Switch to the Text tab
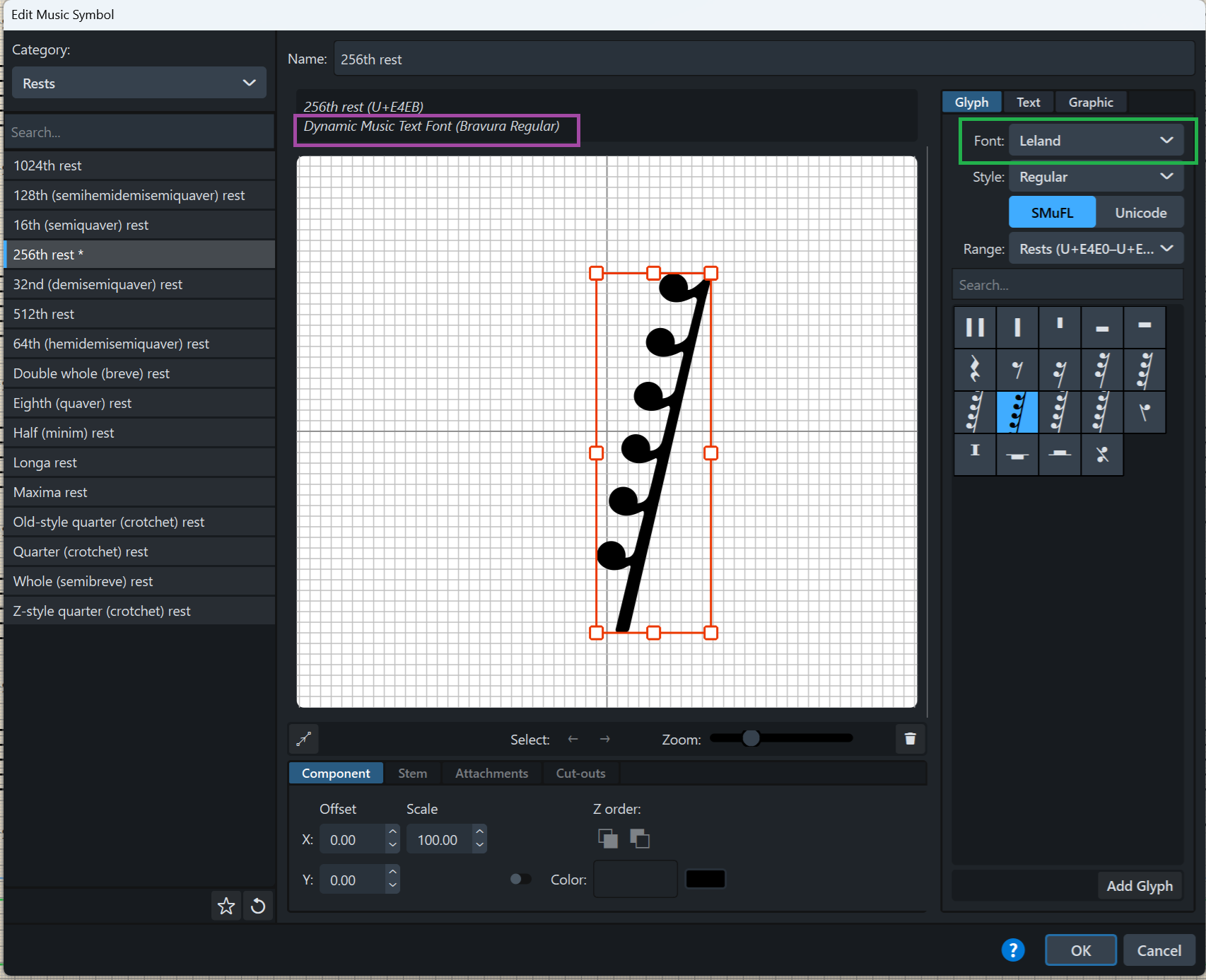The width and height of the screenshot is (1206, 980). (1028, 102)
